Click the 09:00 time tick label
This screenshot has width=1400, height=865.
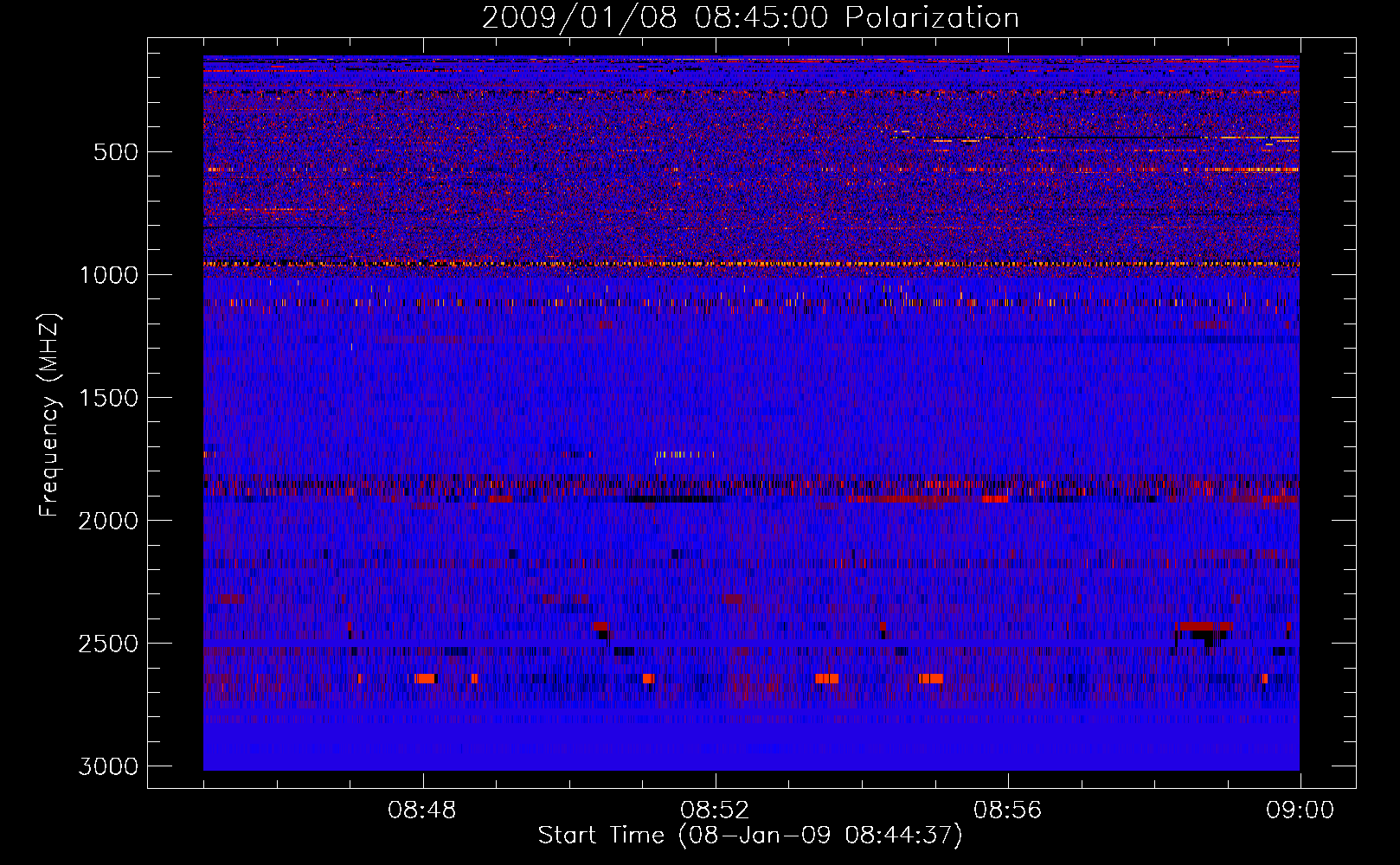click(1300, 811)
